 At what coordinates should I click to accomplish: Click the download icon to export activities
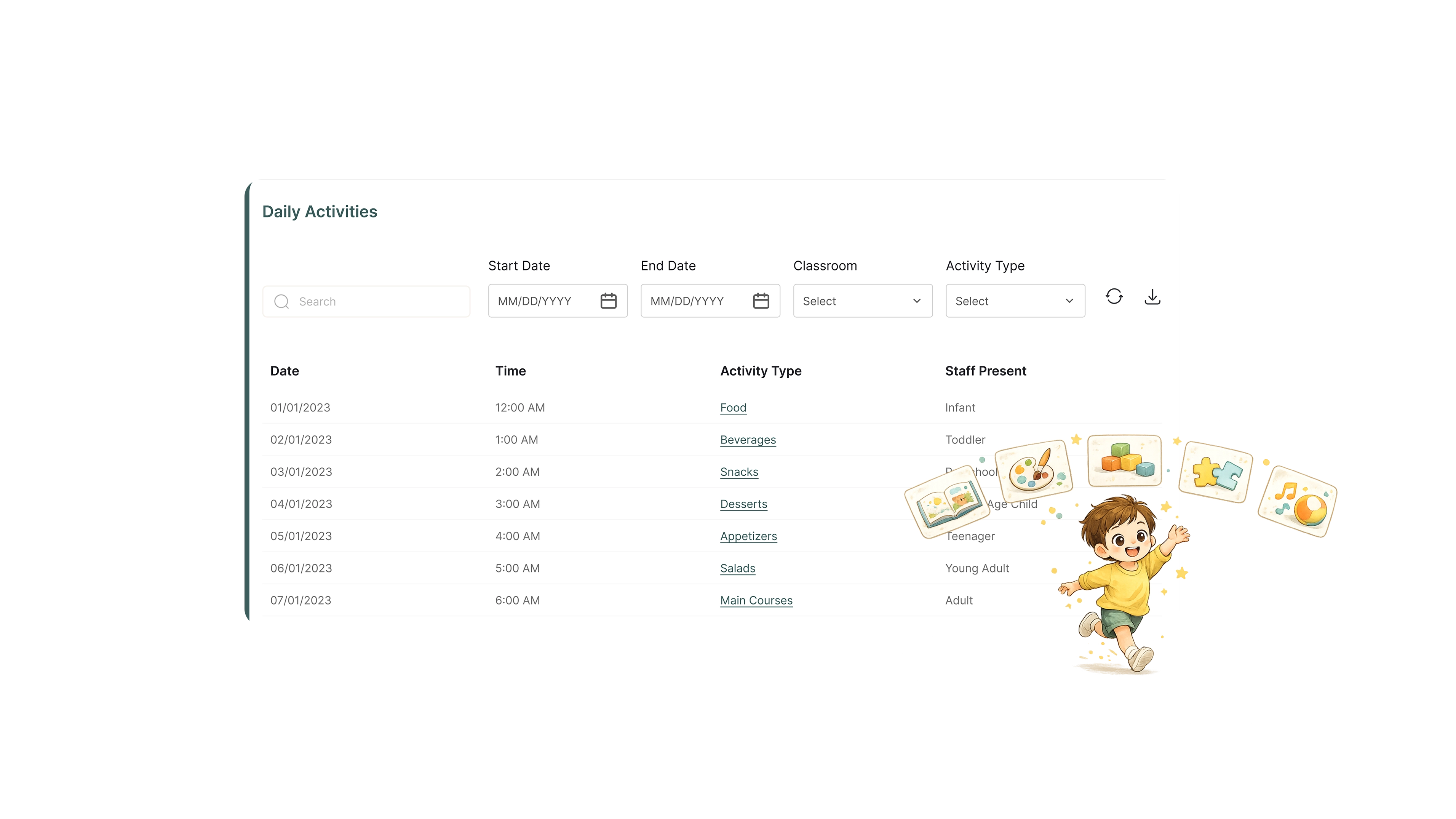tap(1152, 296)
